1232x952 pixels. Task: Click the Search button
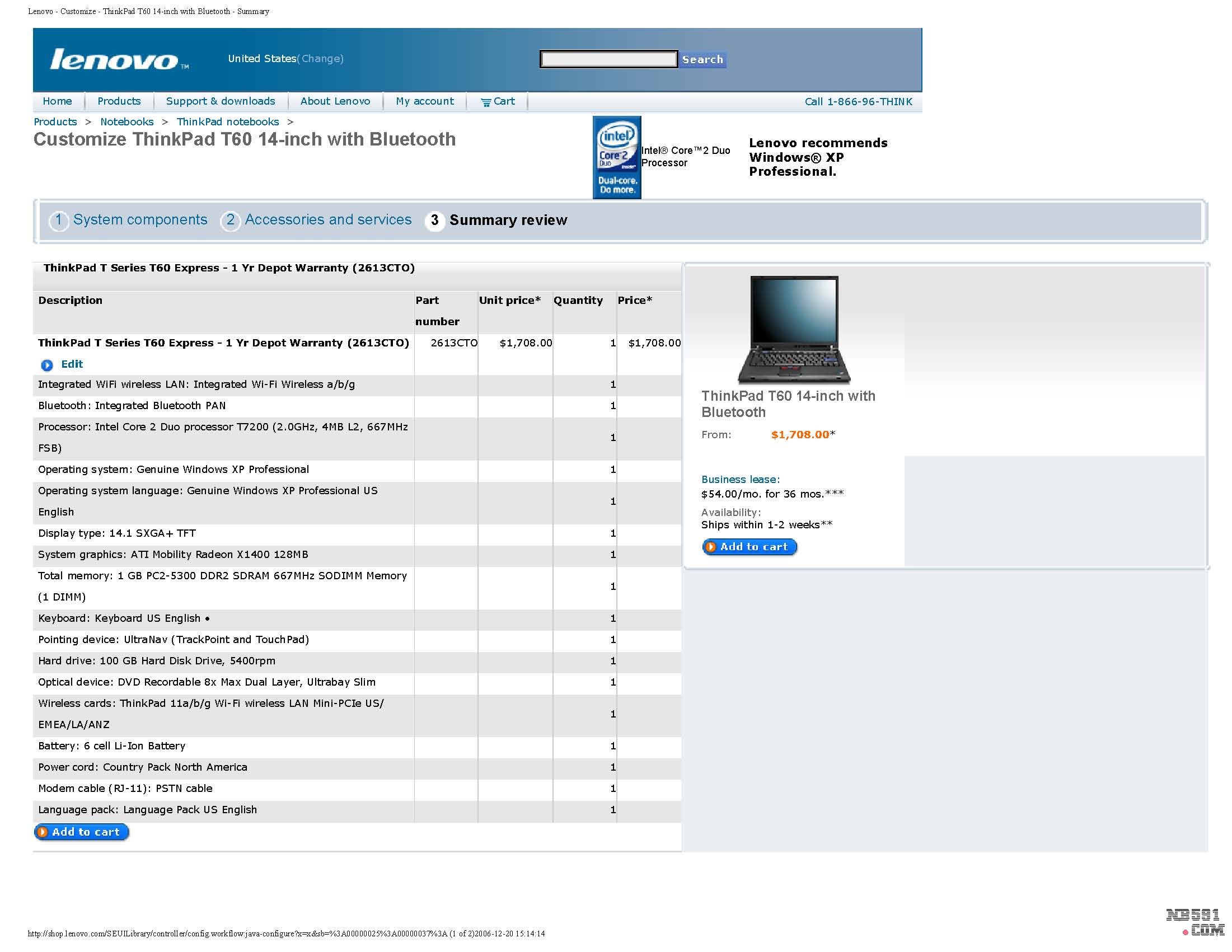[702, 59]
